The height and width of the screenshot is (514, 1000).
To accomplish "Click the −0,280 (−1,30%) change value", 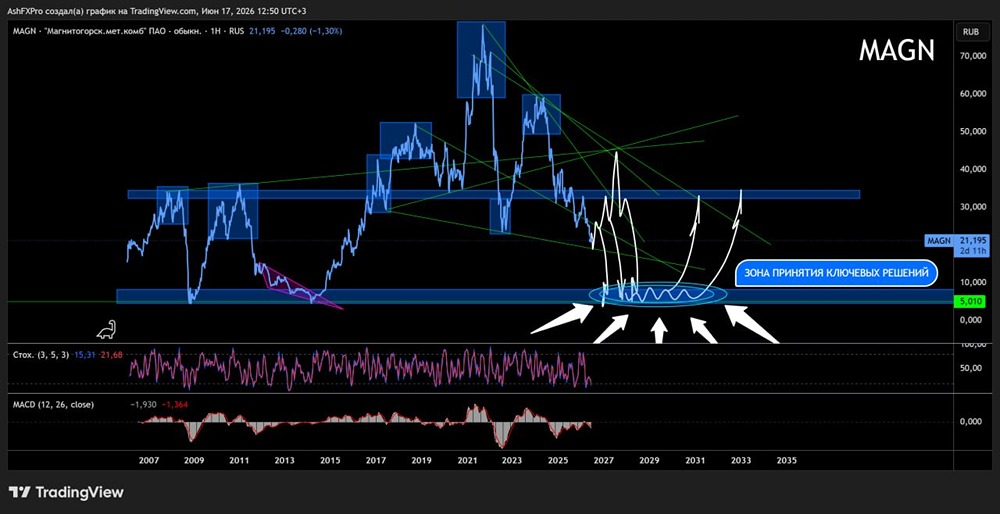I will point(311,31).
